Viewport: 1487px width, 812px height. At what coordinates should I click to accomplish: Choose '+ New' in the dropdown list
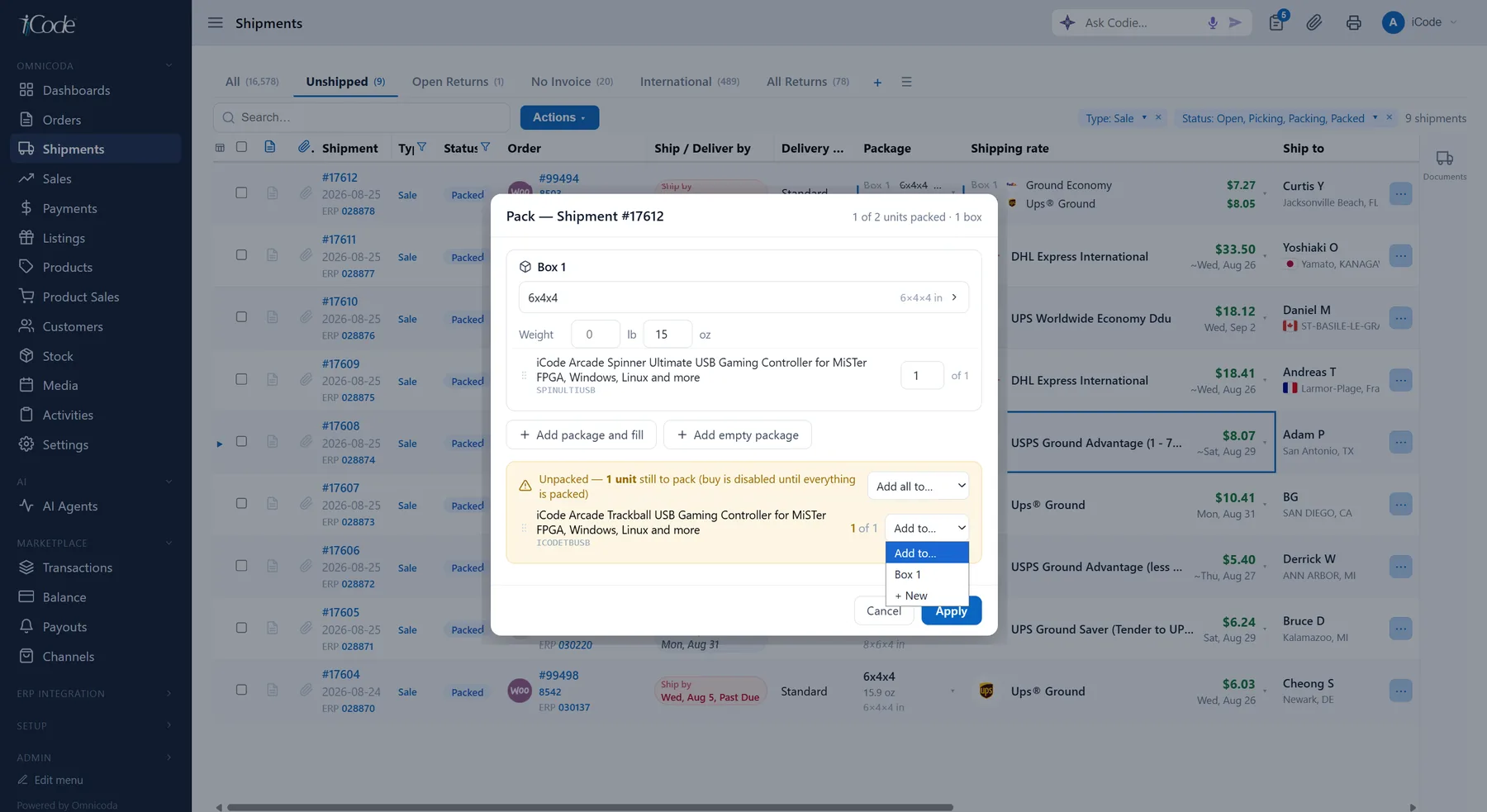(x=927, y=596)
